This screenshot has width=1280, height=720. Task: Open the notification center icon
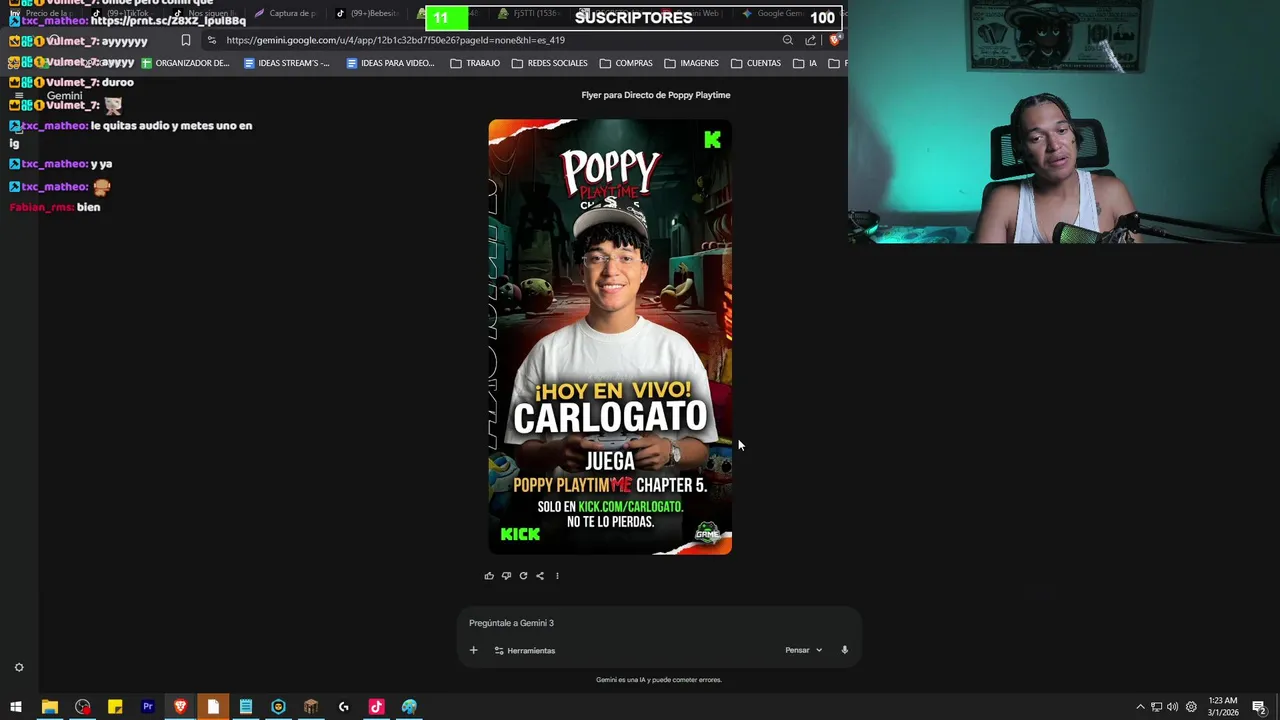[x=1259, y=707]
